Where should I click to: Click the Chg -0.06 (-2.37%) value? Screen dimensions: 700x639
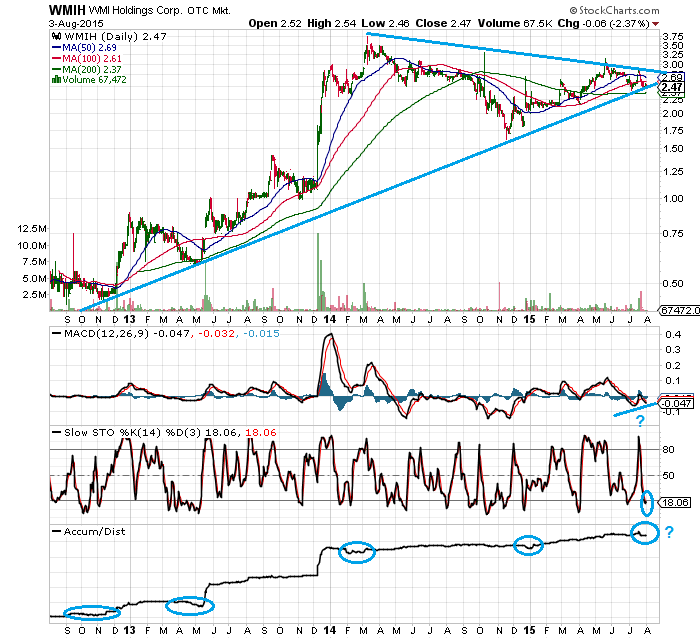point(604,24)
